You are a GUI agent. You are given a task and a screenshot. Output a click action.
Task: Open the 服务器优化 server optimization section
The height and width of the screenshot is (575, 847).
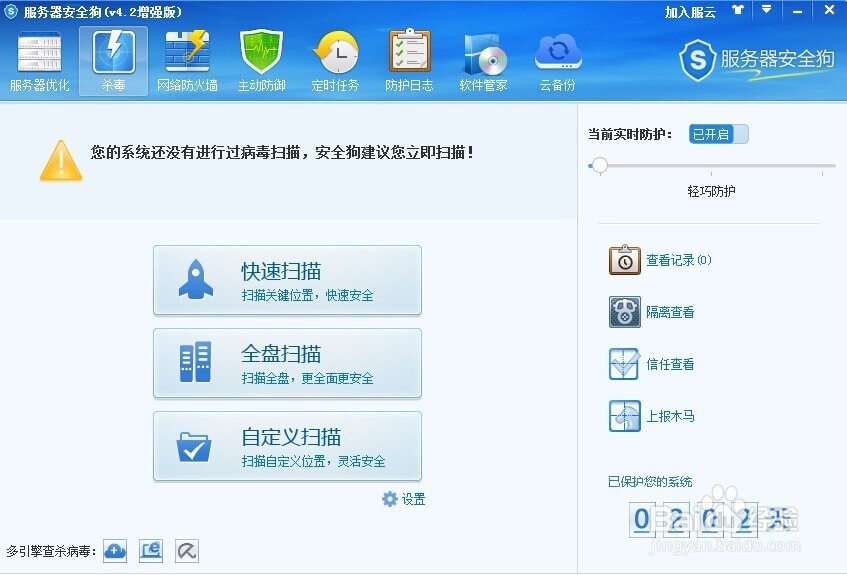[39, 62]
